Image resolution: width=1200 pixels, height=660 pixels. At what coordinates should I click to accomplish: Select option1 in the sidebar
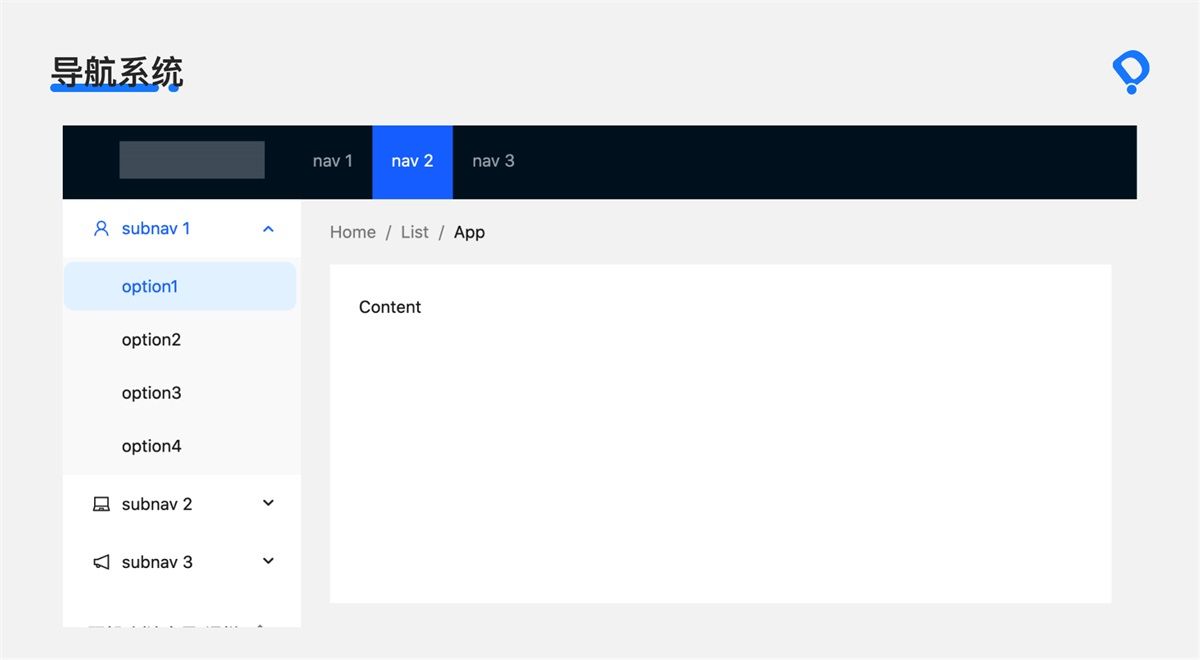pos(180,286)
